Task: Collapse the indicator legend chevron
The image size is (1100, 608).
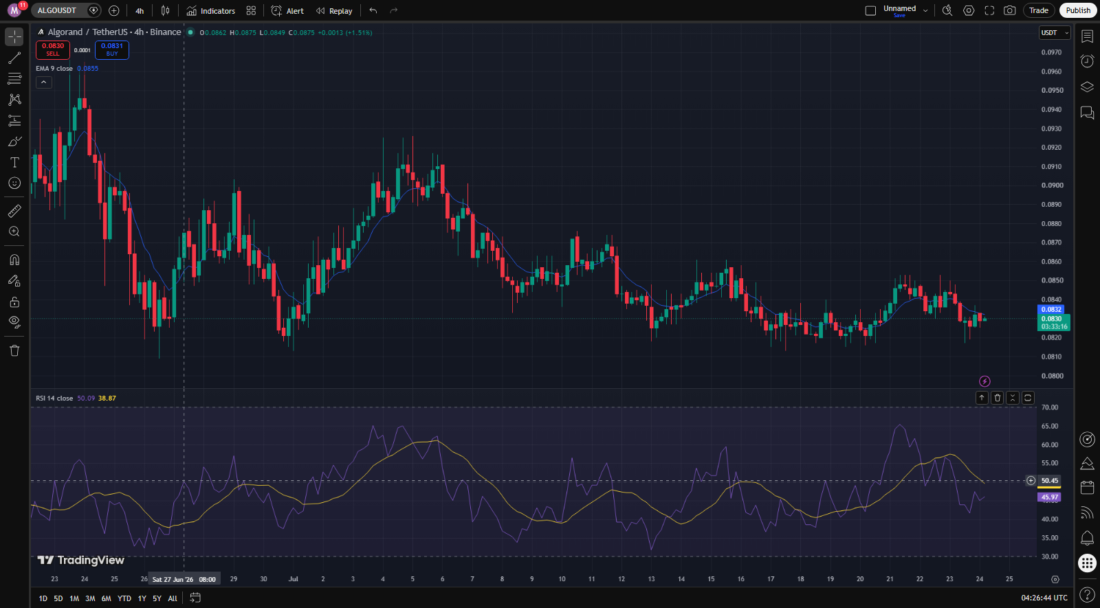Action: click(x=43, y=82)
